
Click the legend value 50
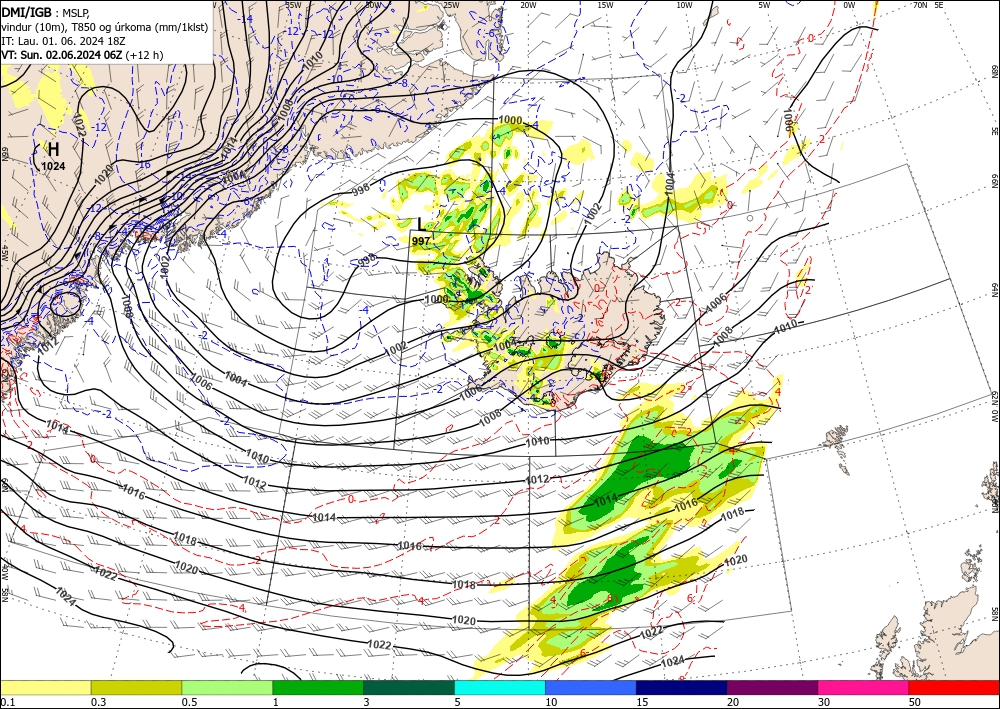click(915, 702)
